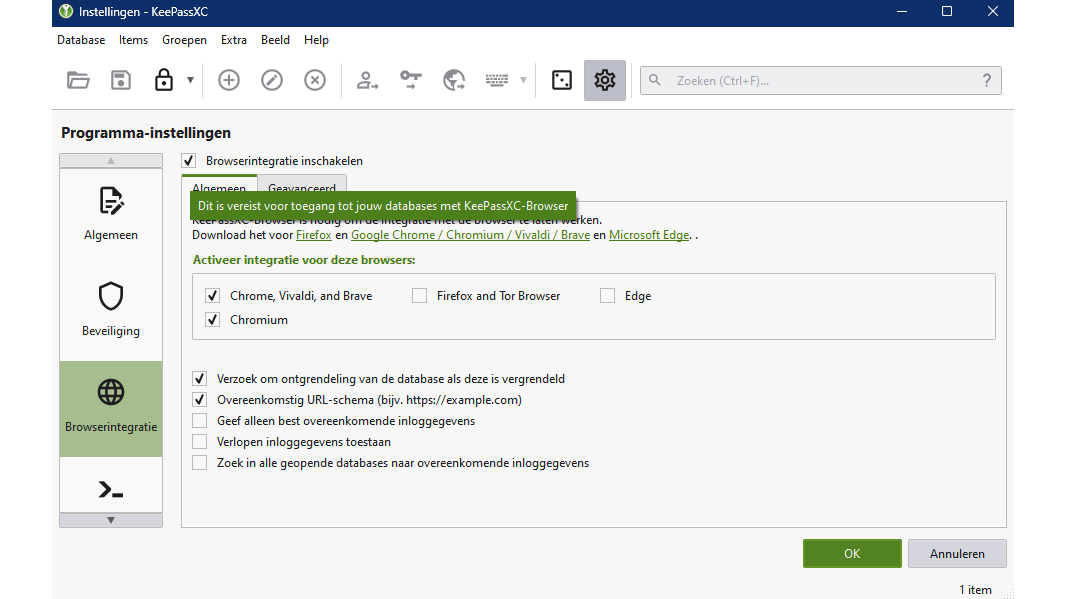This screenshot has height=599, width=1065.
Task: Select Beveiliging shield category in sidebar
Action: pyautogui.click(x=111, y=310)
